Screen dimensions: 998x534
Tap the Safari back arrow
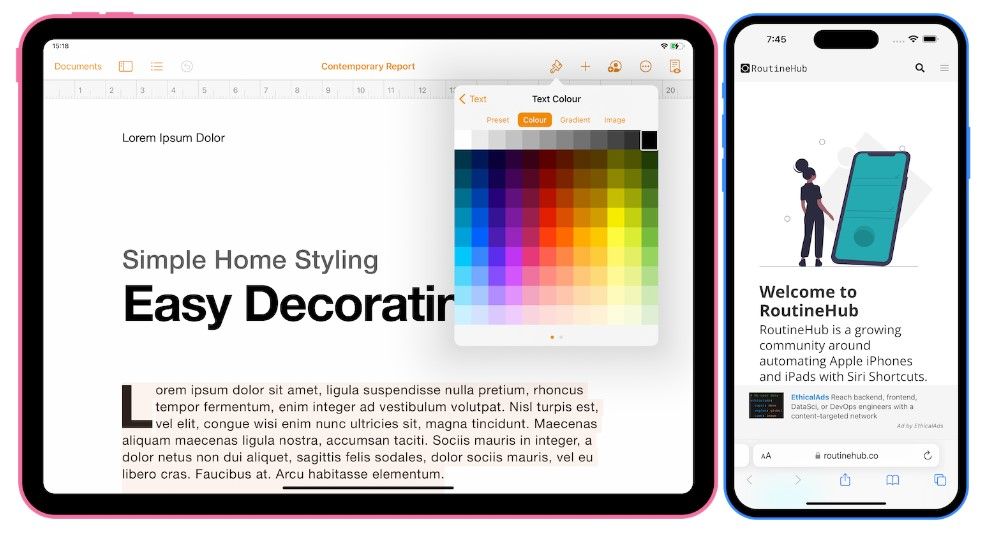click(x=750, y=480)
